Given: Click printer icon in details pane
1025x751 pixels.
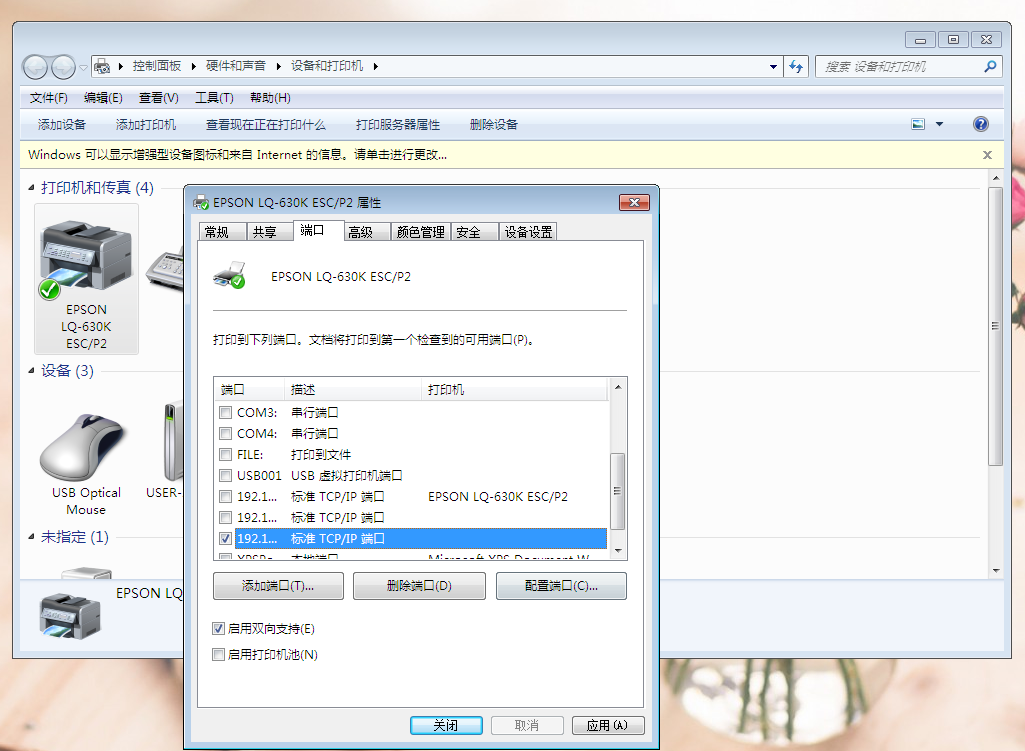Looking at the screenshot, I should point(71,614).
